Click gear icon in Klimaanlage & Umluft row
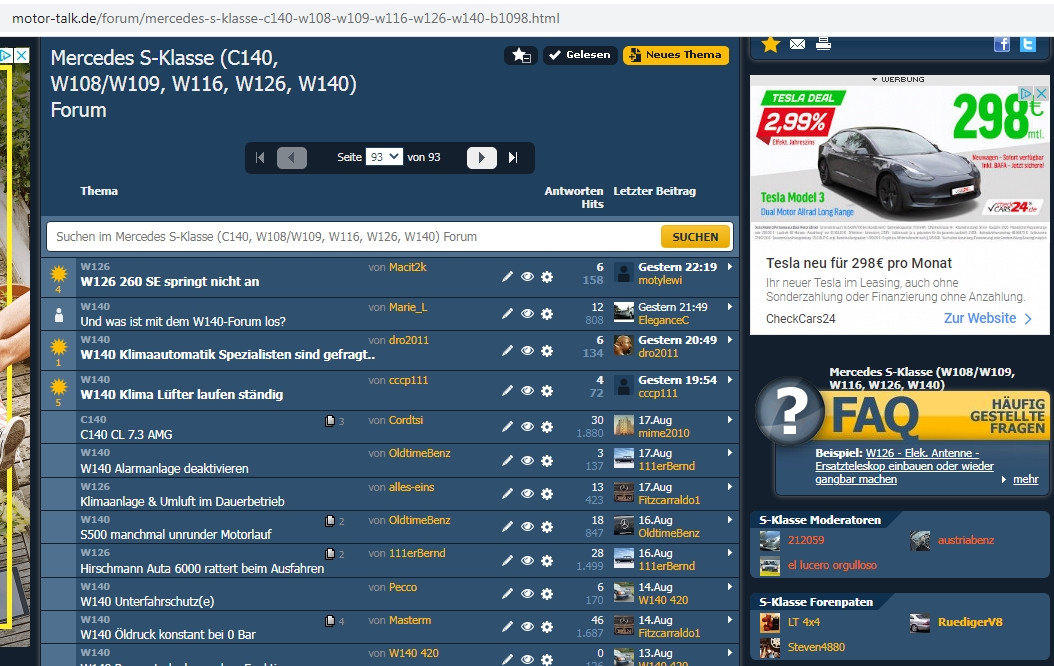1054x666 pixels. [x=547, y=494]
